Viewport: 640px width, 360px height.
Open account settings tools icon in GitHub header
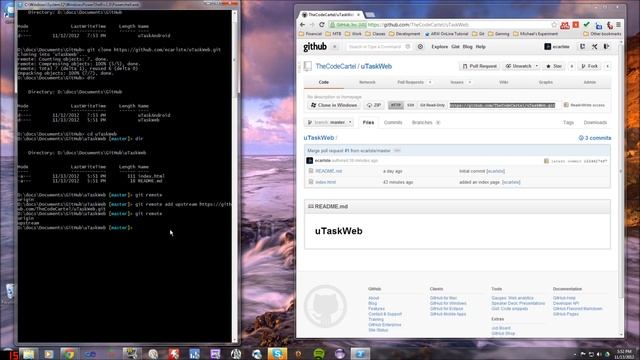click(595, 47)
